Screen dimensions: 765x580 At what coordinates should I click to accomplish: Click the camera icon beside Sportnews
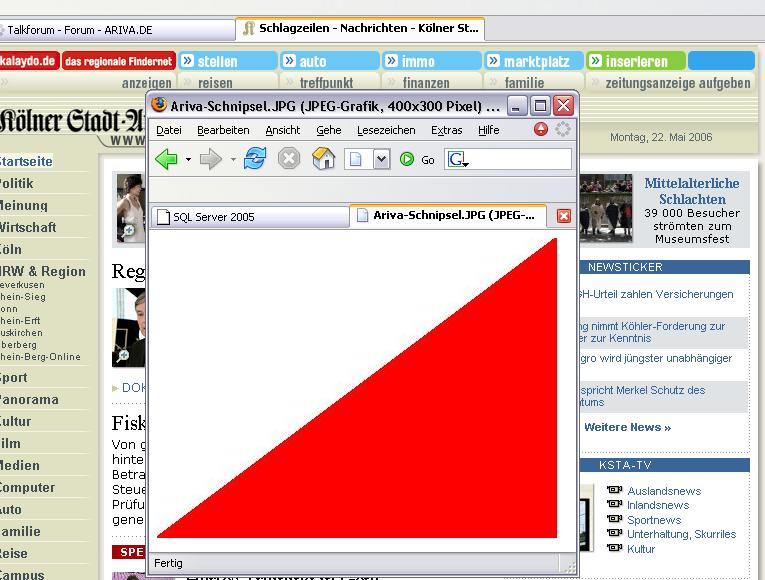[x=614, y=520]
